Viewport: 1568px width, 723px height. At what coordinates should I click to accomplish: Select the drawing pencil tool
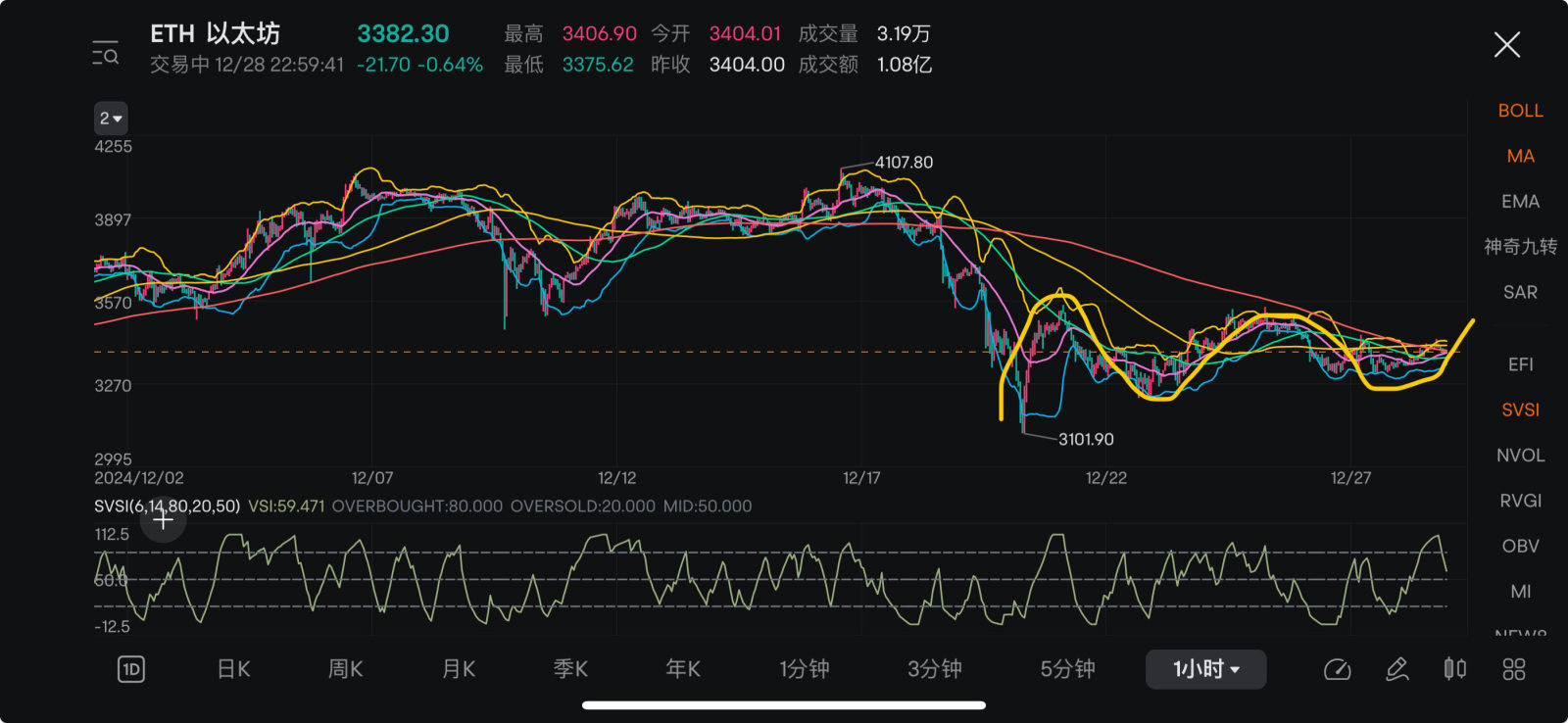[1397, 669]
